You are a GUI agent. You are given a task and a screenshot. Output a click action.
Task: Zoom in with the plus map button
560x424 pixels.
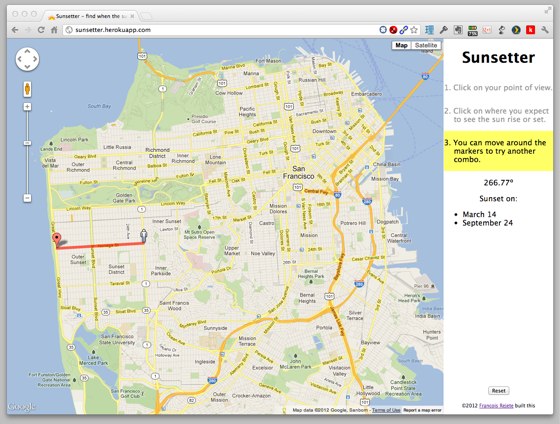tap(27, 106)
